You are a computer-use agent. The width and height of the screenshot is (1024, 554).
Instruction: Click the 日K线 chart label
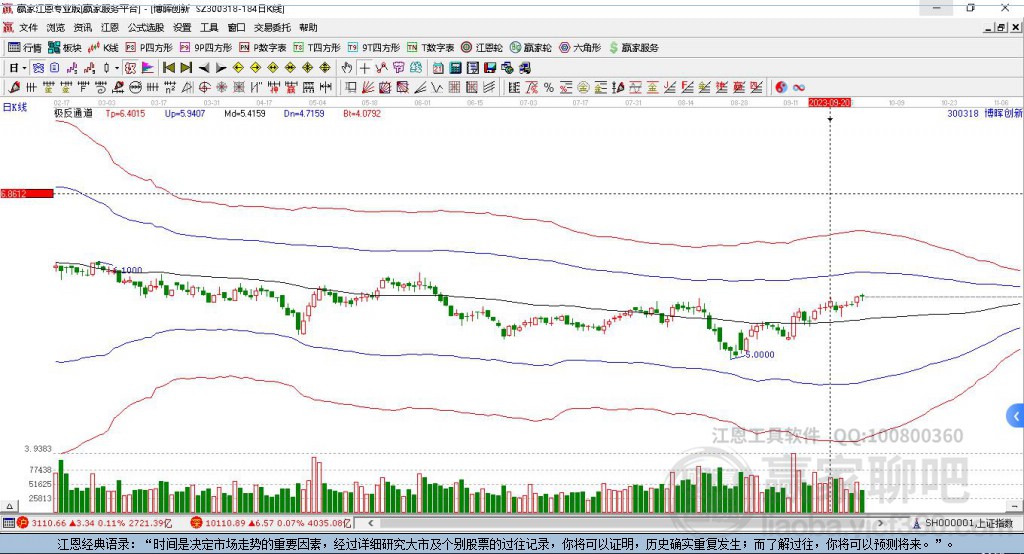[15, 108]
